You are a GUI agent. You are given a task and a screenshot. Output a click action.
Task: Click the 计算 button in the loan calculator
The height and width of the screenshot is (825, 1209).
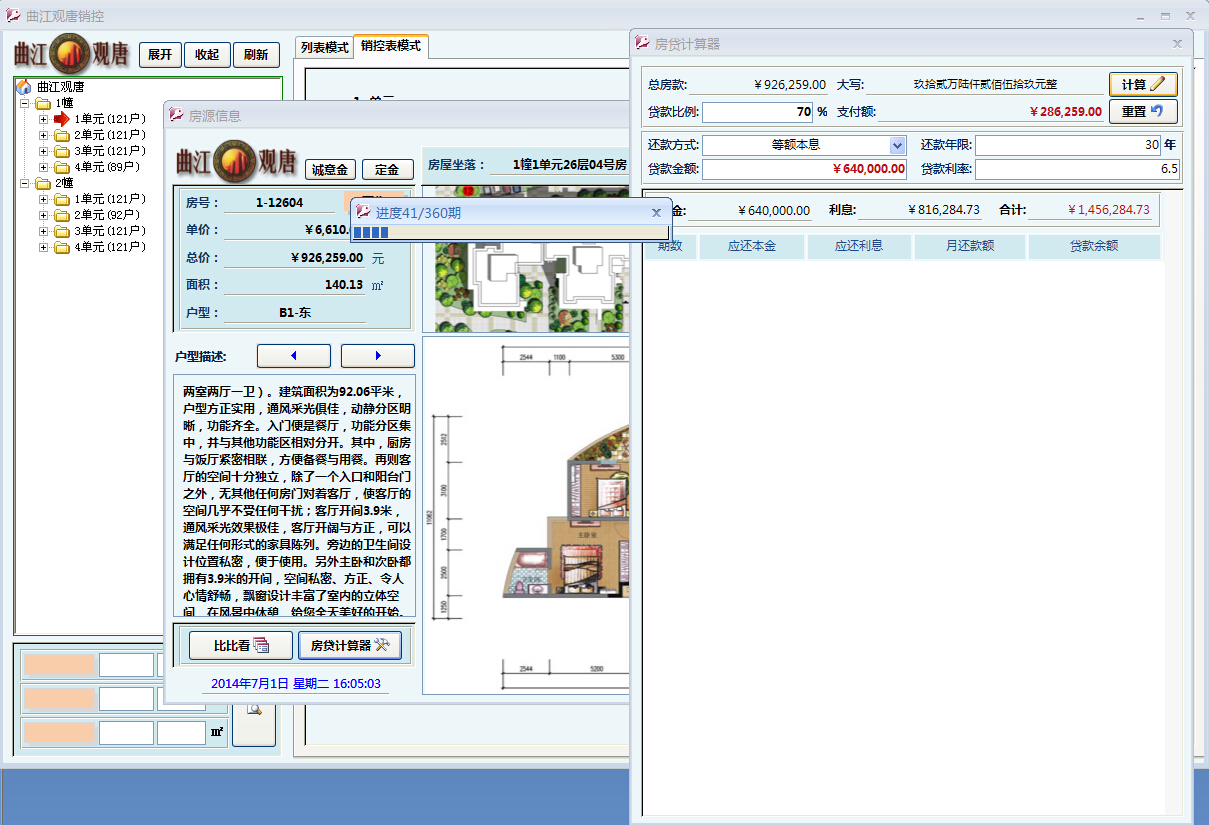[1143, 85]
